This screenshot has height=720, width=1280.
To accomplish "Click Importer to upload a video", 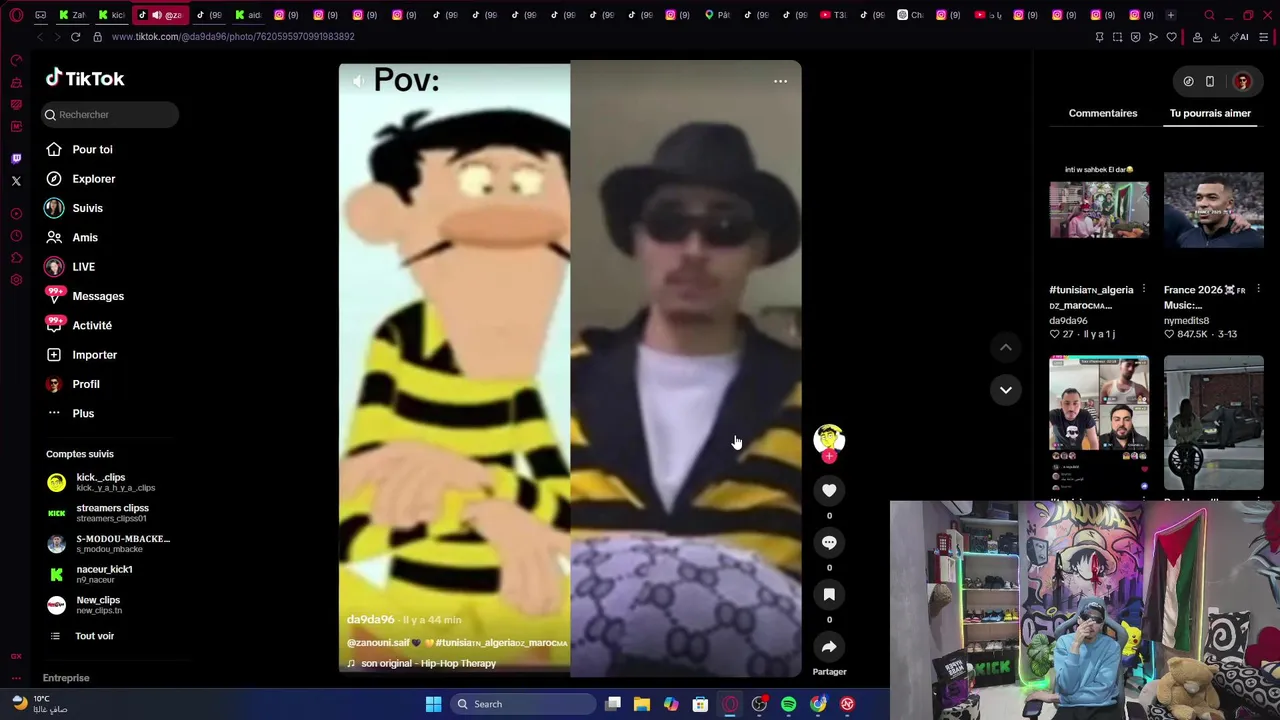I will pyautogui.click(x=81, y=355).
